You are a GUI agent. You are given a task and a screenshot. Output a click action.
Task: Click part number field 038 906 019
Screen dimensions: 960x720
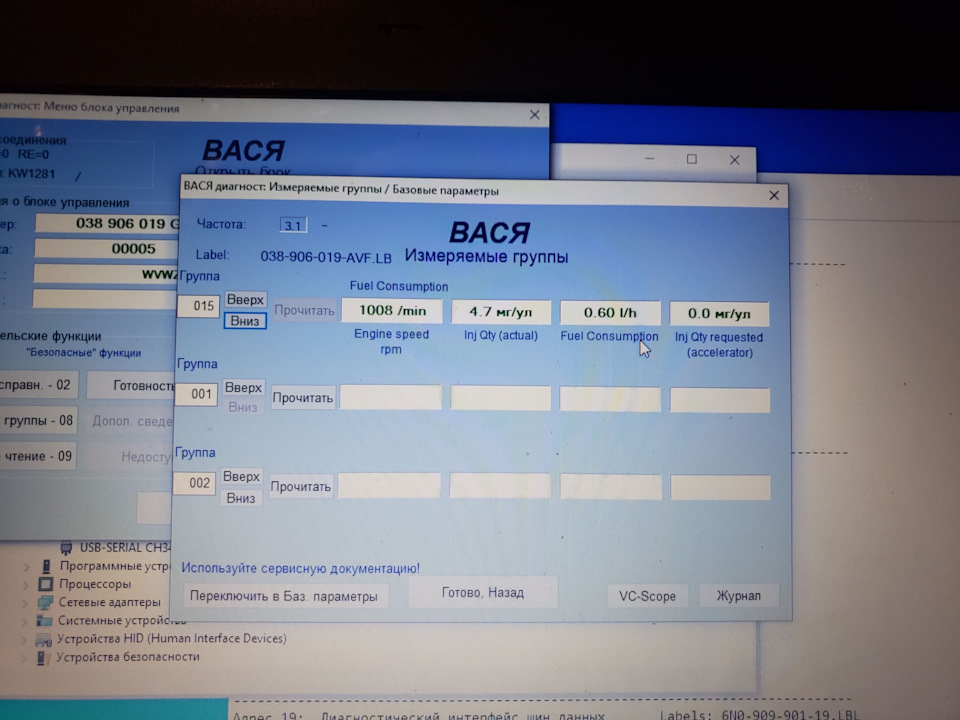(108, 223)
